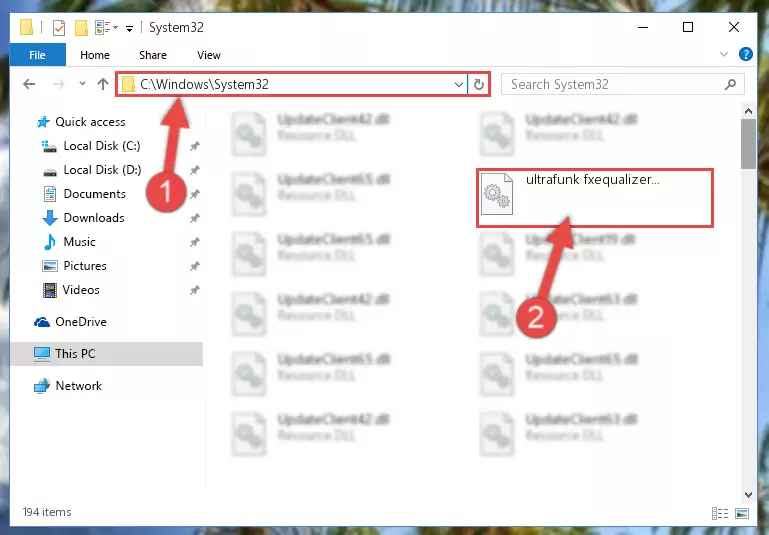Click the 194 items status text

[47, 512]
